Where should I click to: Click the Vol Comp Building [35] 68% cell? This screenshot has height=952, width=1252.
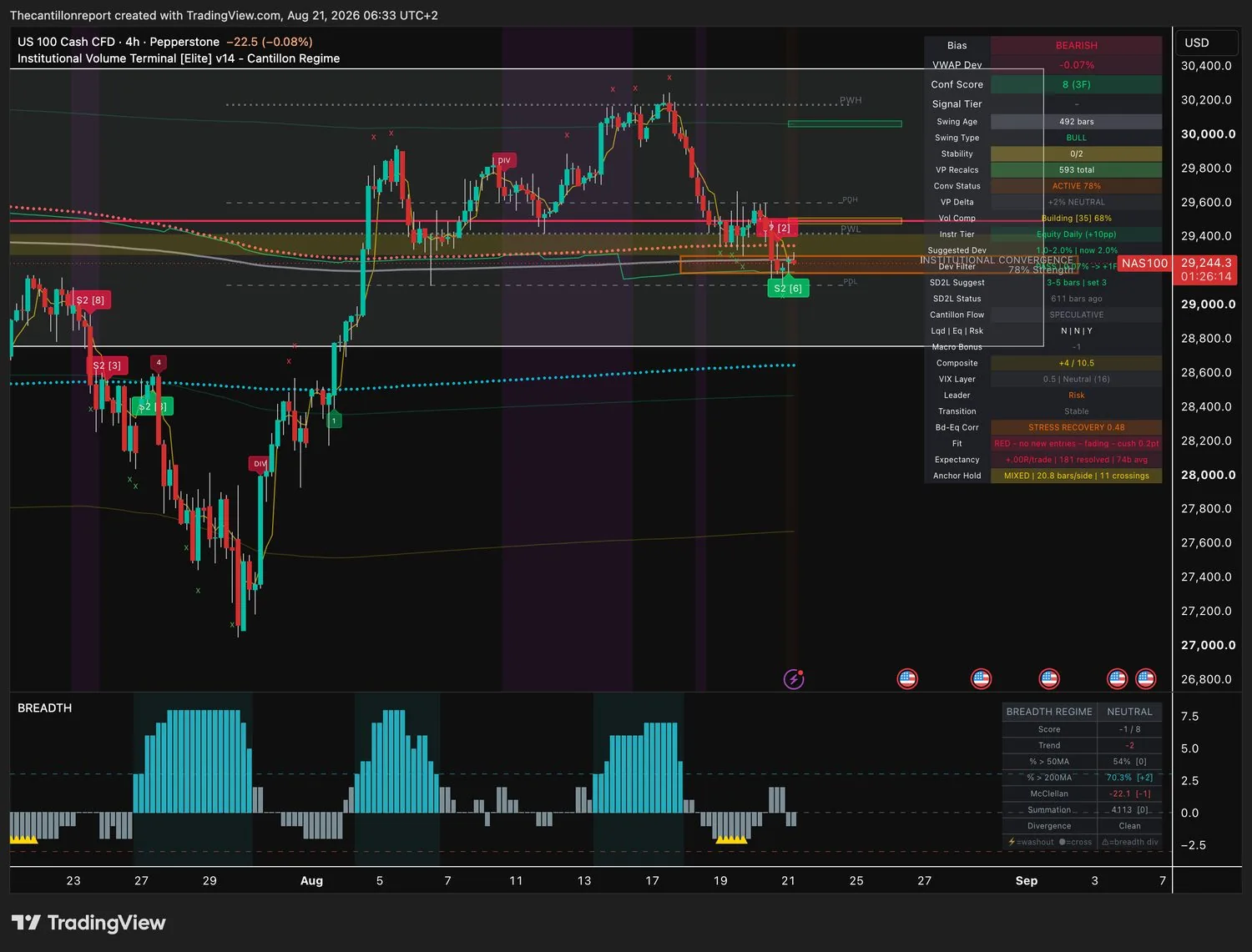pos(1076,219)
